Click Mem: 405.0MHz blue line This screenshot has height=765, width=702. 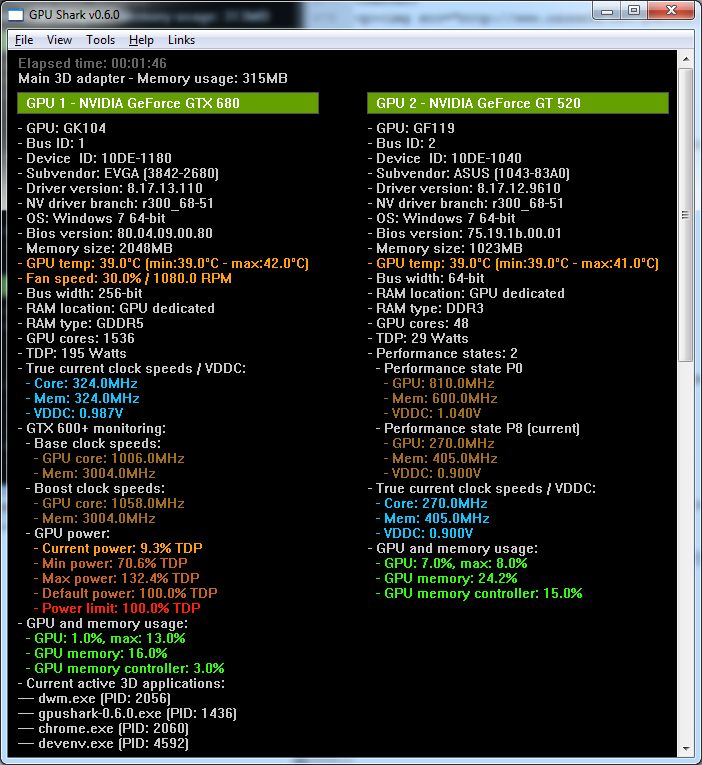[433, 519]
